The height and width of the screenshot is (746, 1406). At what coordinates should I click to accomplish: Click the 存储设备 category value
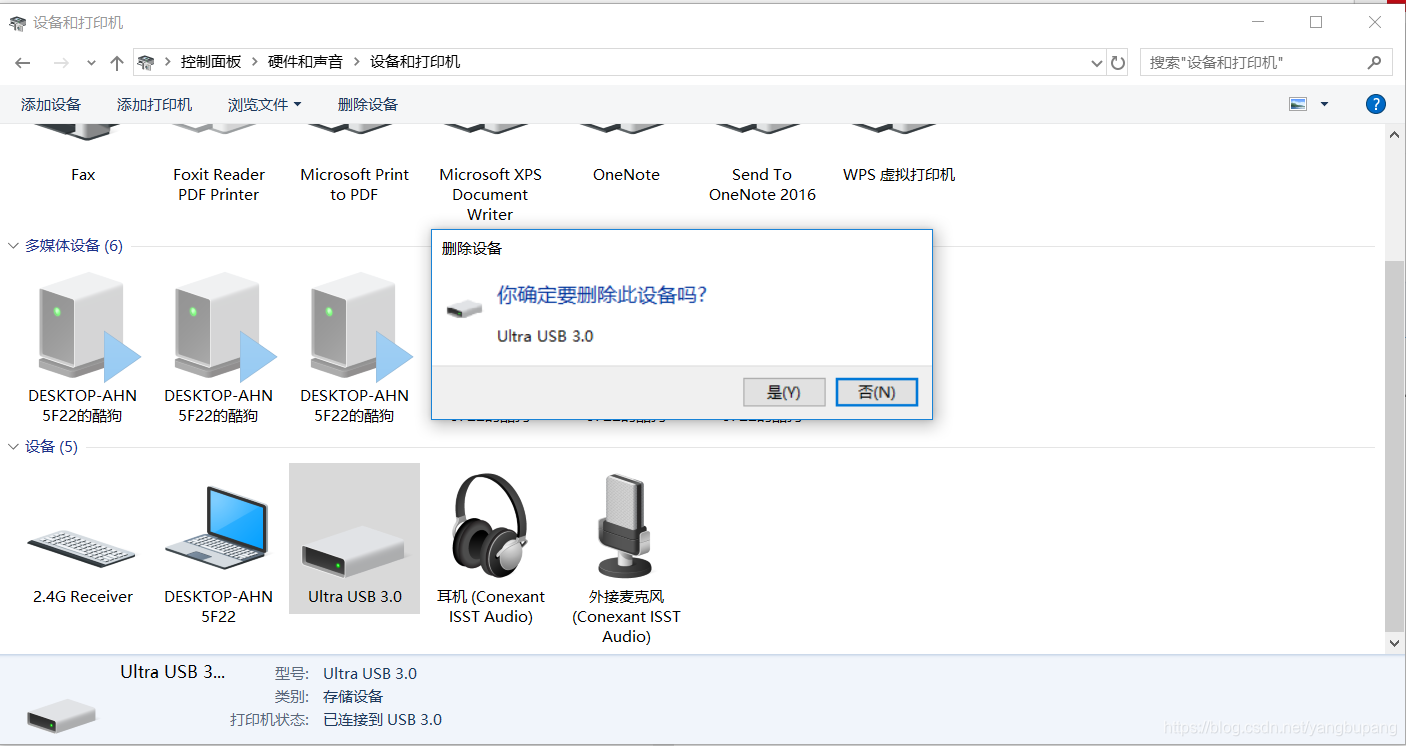[353, 696]
